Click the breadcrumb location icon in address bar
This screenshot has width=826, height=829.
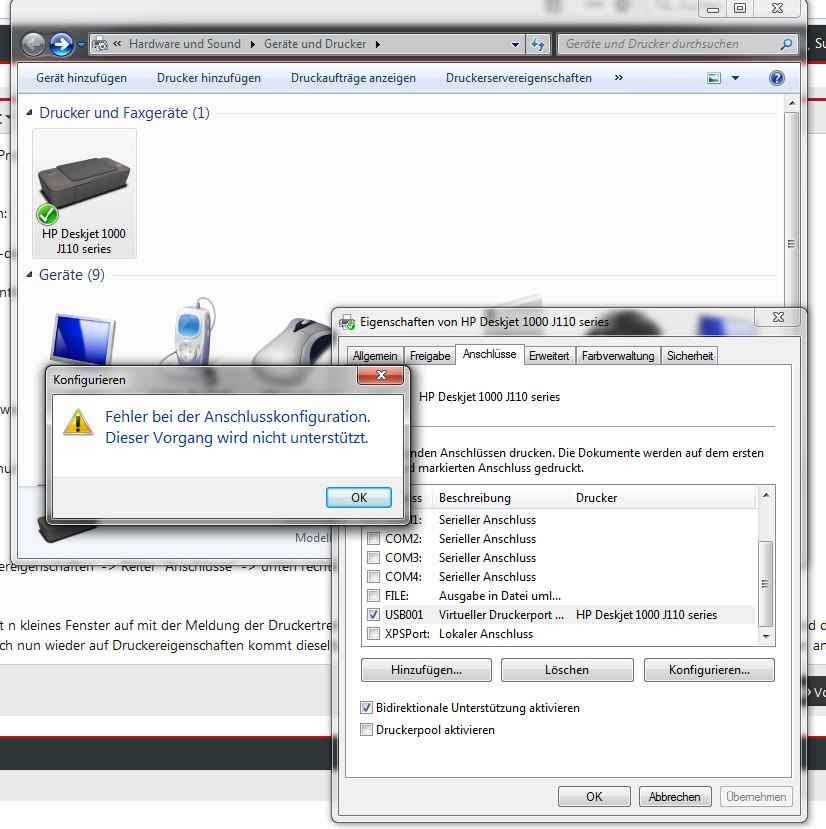(x=100, y=44)
